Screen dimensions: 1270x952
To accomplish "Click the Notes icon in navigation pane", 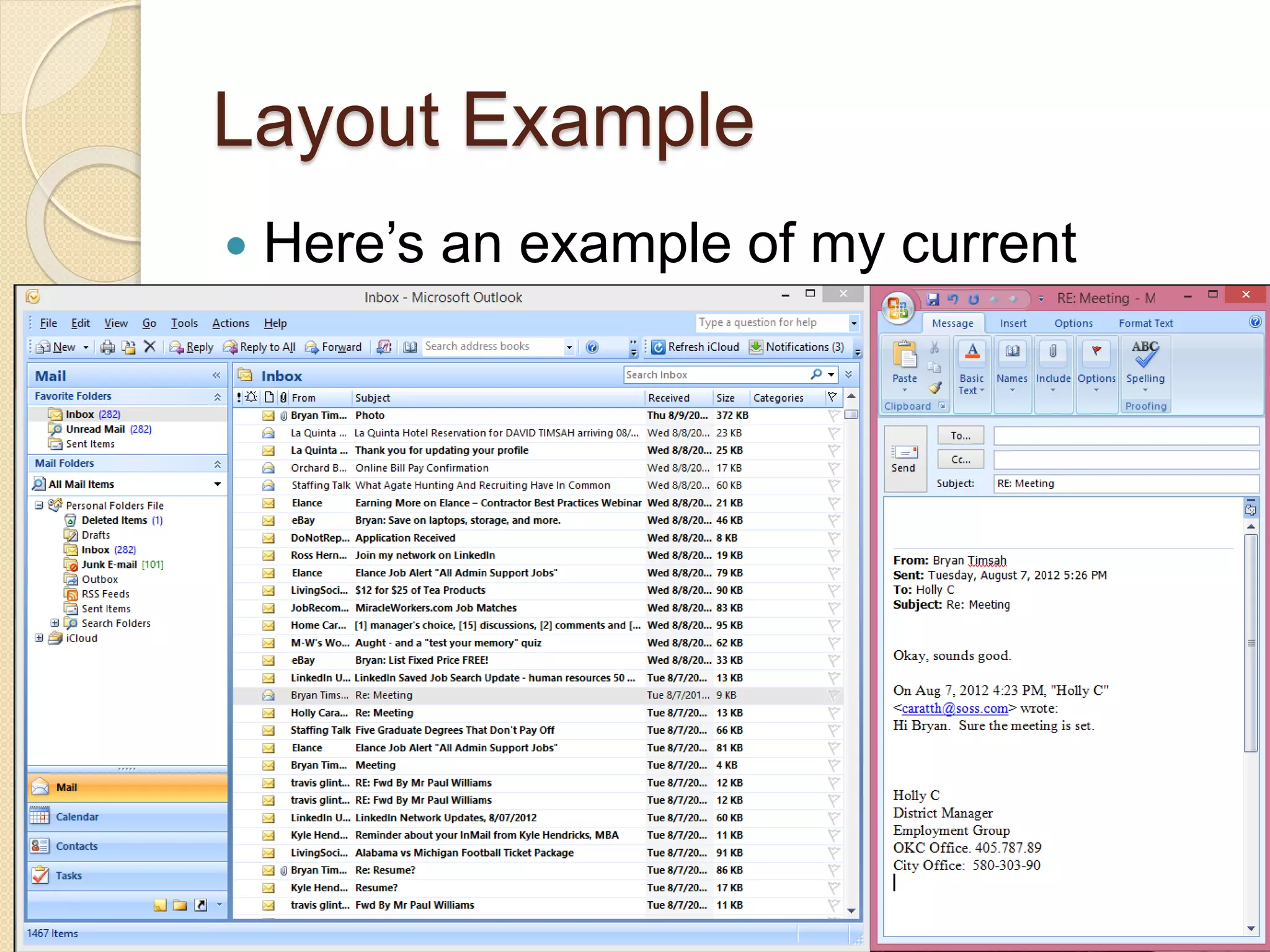I will 159,906.
